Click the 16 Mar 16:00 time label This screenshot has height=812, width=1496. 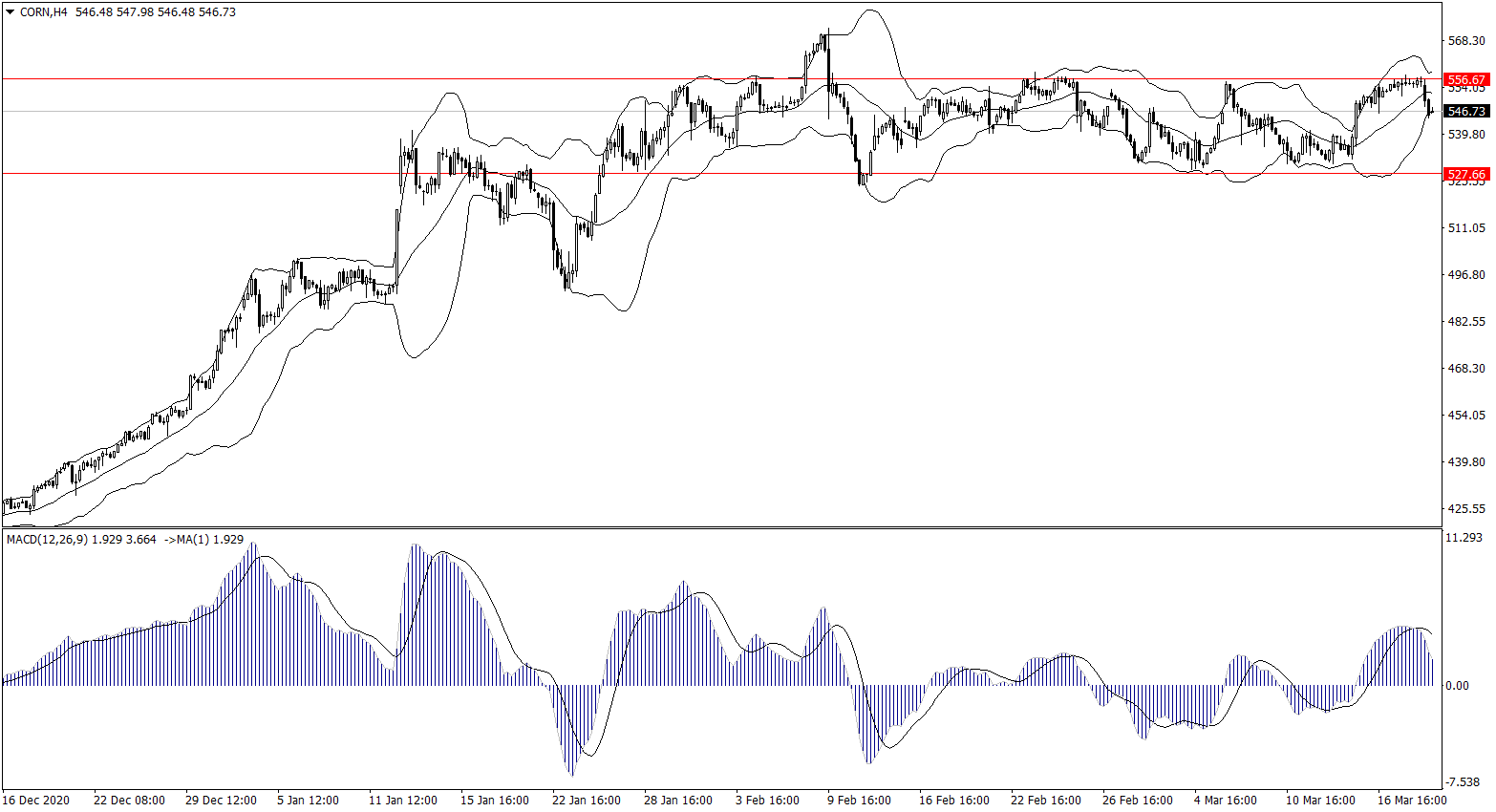(x=1411, y=801)
